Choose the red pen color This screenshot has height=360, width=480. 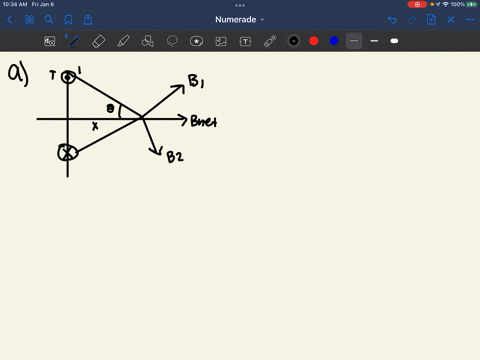[x=314, y=41]
